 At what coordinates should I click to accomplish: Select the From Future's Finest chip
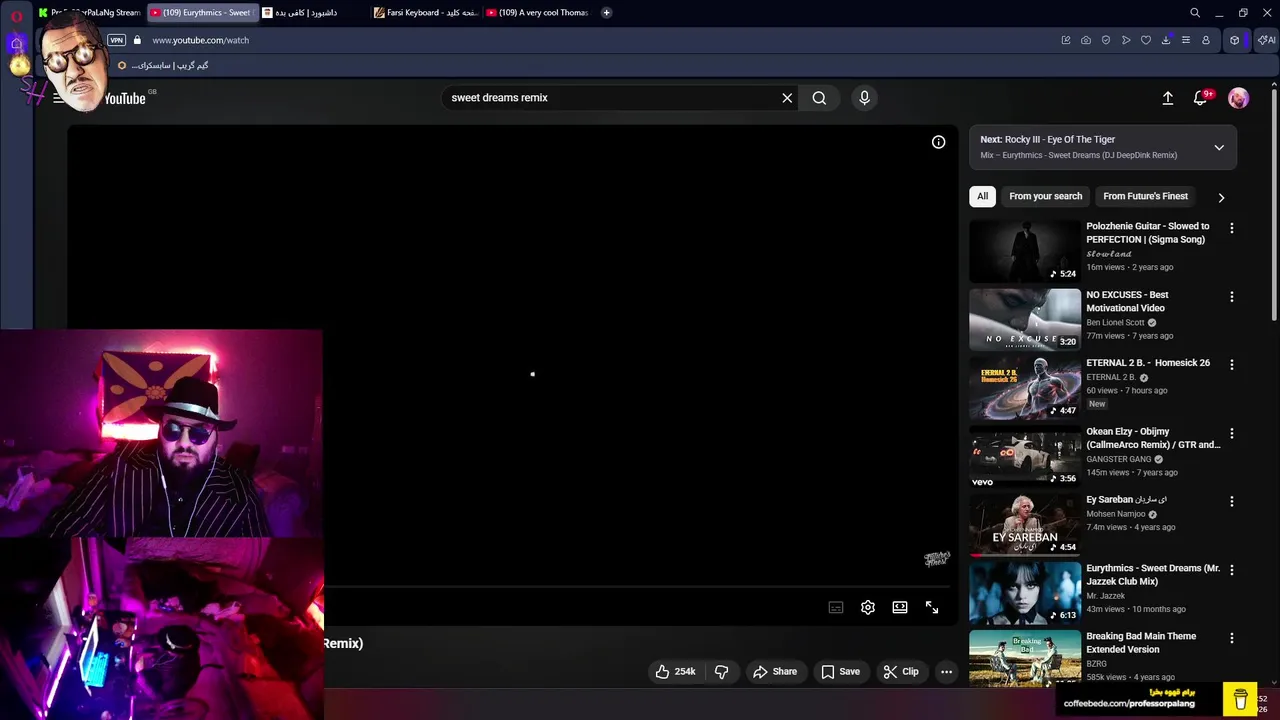[1145, 196]
